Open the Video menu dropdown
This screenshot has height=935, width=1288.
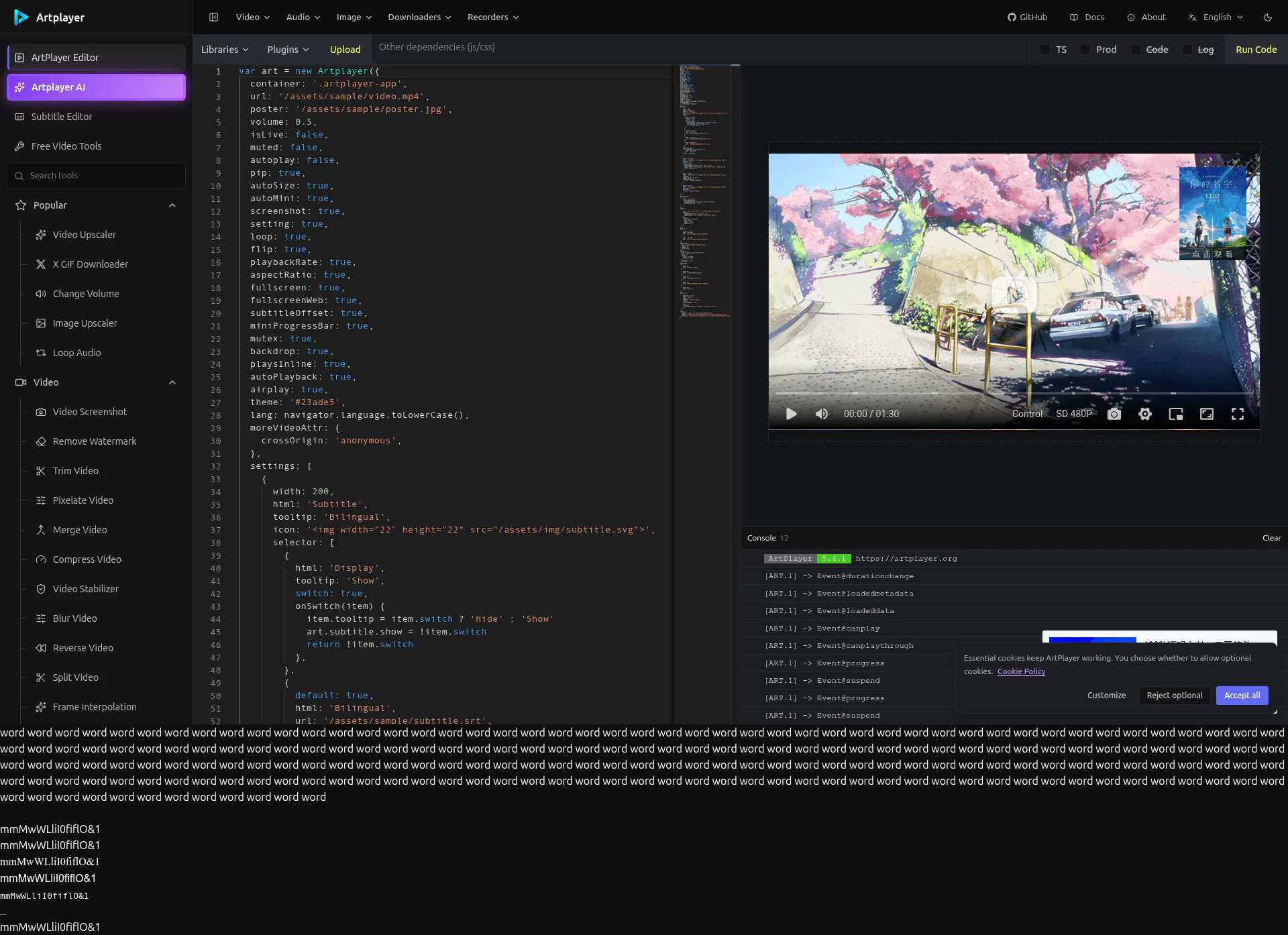pos(253,17)
